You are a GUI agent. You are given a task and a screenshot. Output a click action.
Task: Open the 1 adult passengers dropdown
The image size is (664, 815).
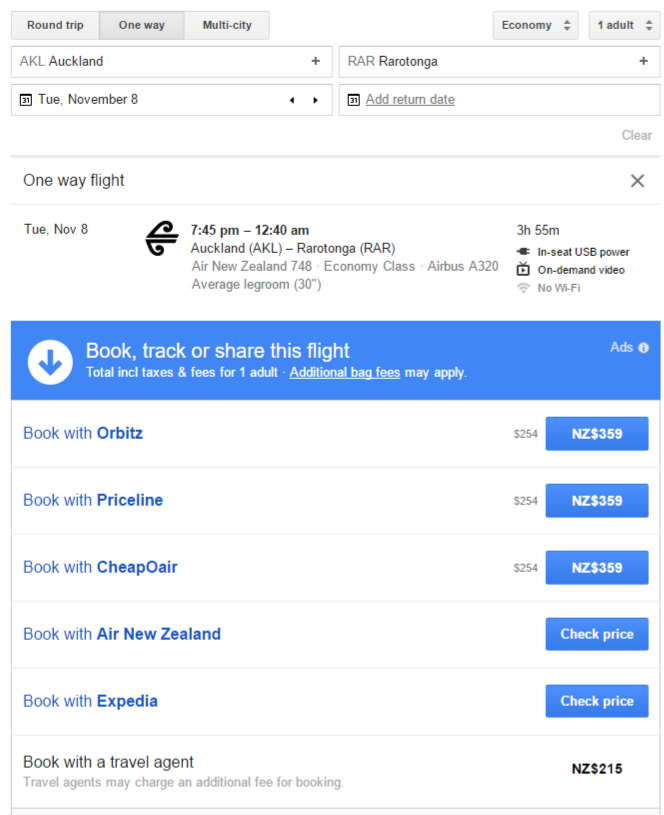point(624,25)
